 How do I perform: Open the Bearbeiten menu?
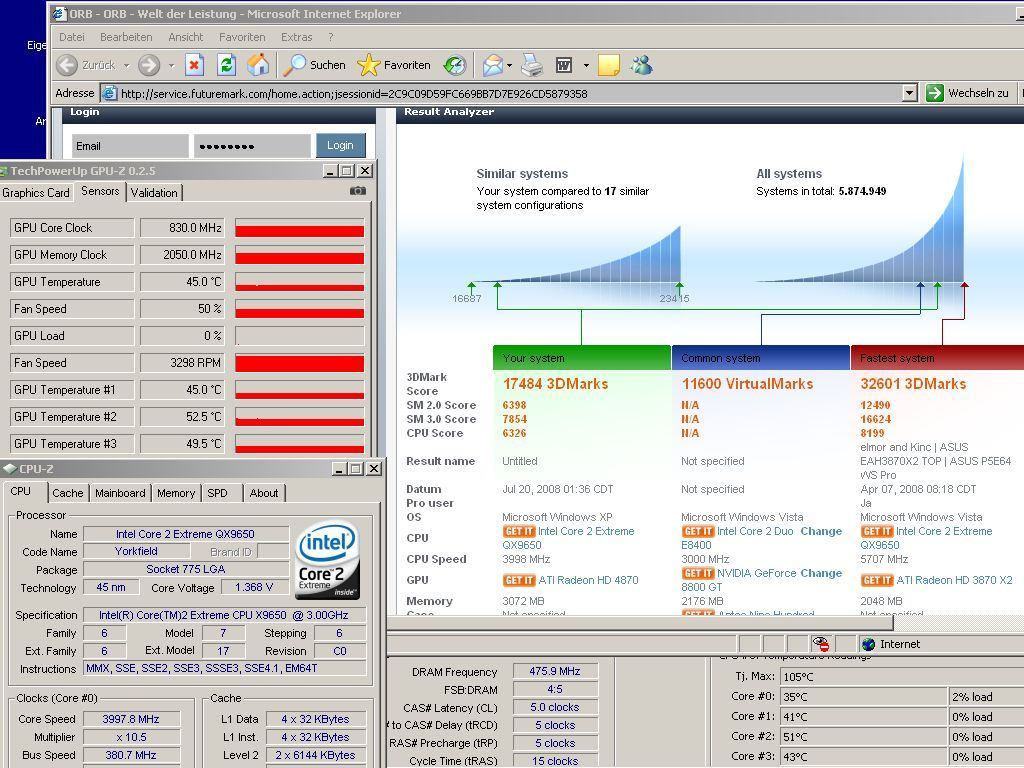point(126,37)
